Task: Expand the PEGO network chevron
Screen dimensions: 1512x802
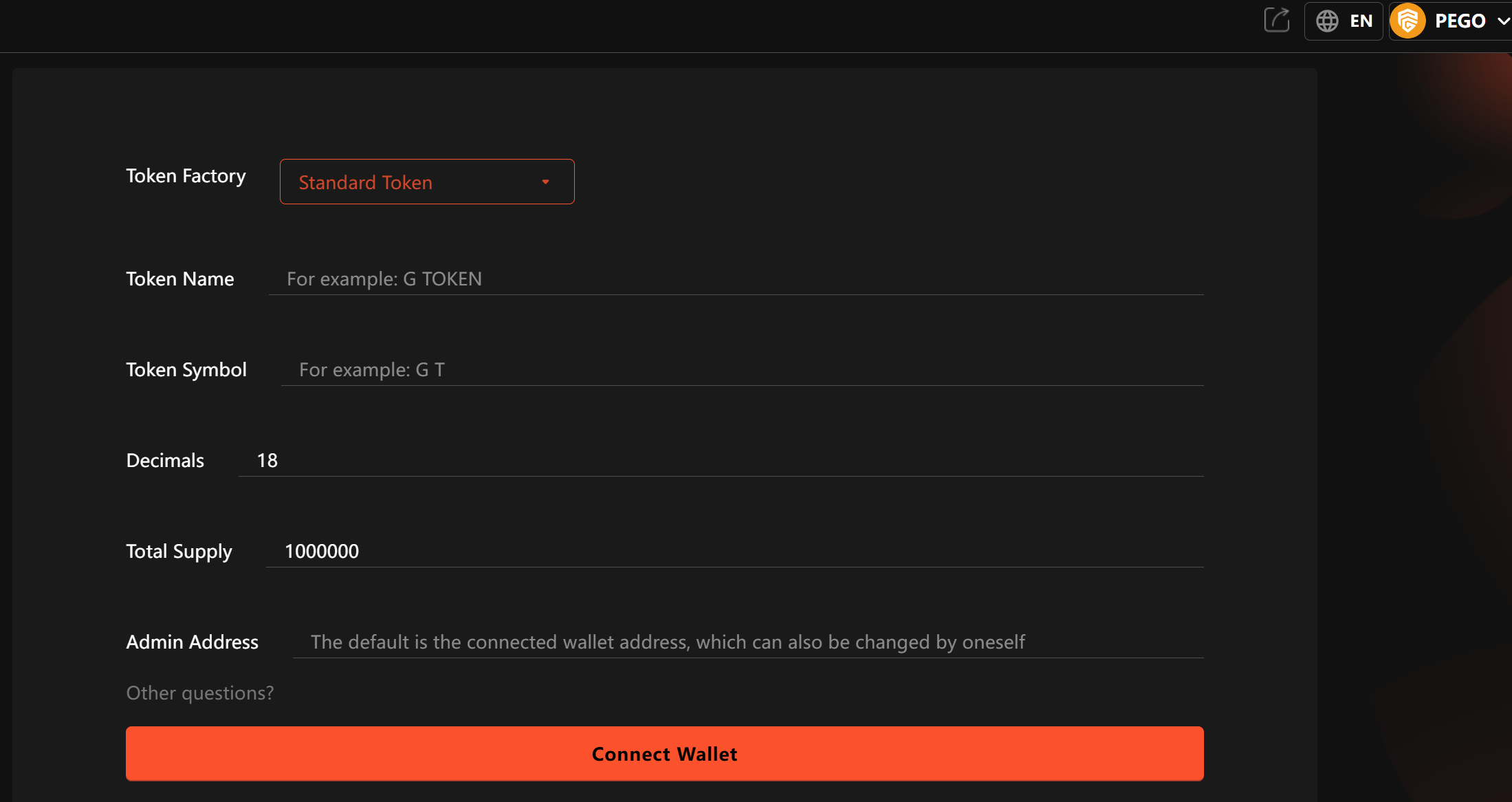Action: 1503,21
